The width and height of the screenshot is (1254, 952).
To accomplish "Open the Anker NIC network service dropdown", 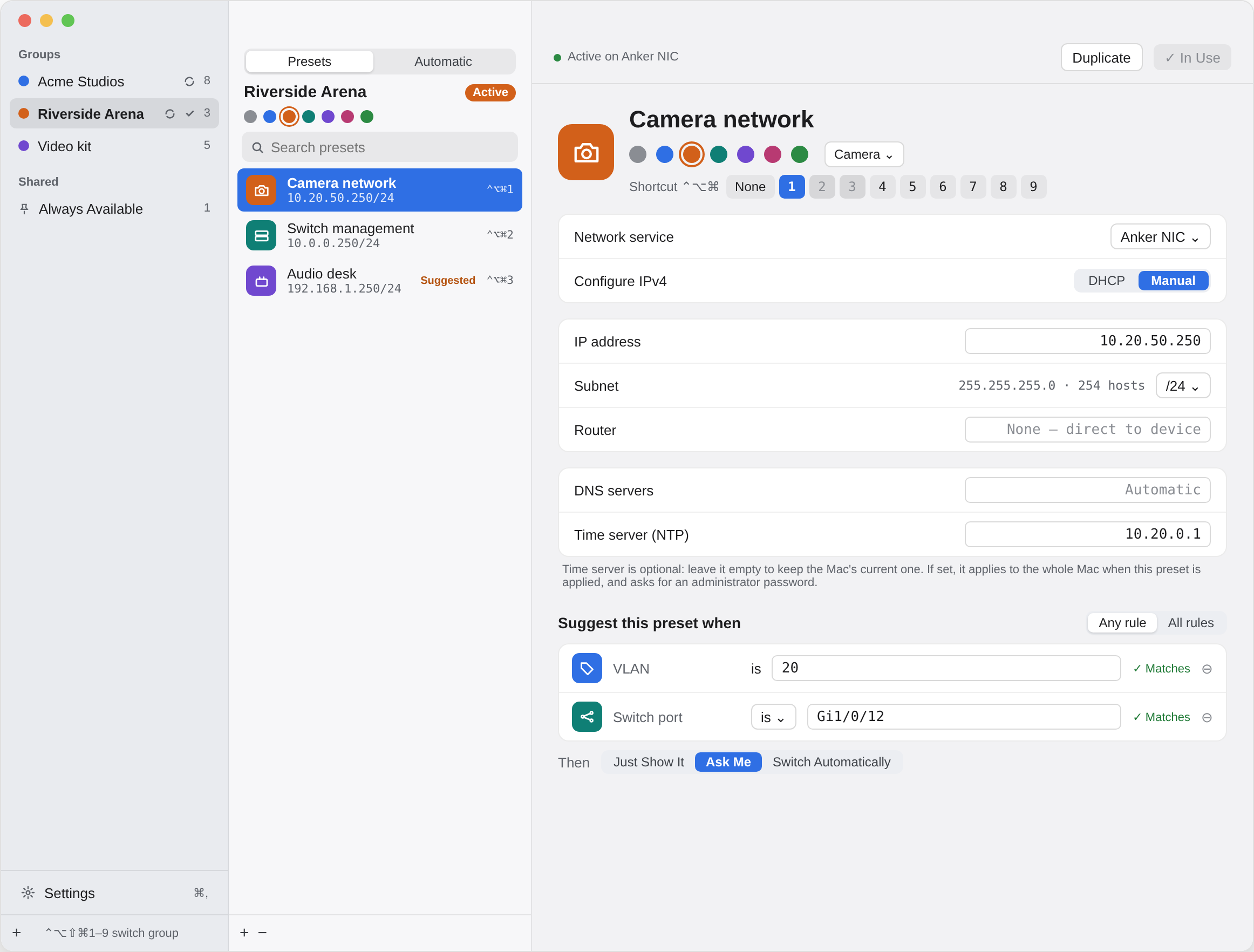I will click(x=1160, y=236).
